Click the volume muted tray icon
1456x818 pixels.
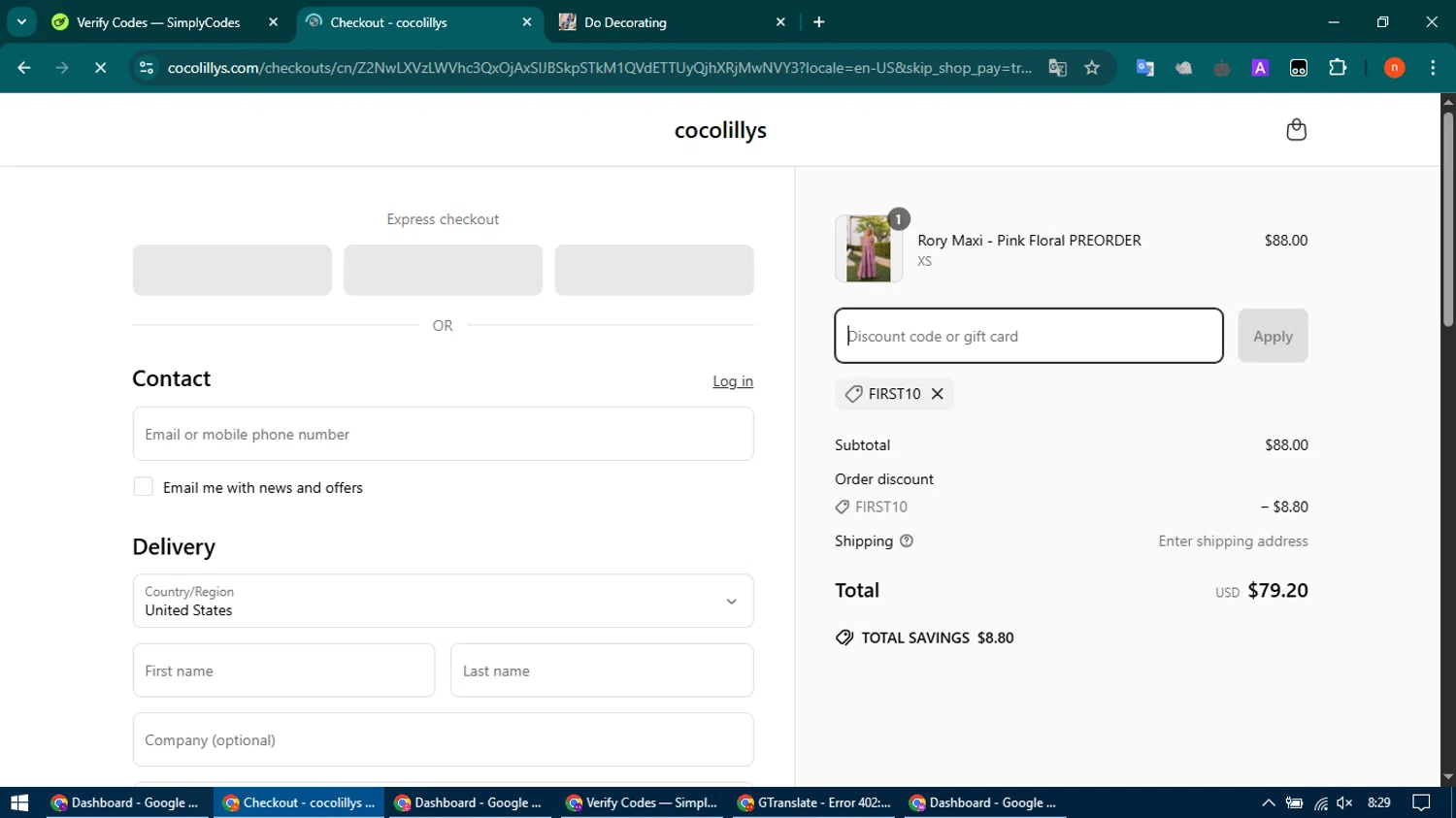point(1344,802)
